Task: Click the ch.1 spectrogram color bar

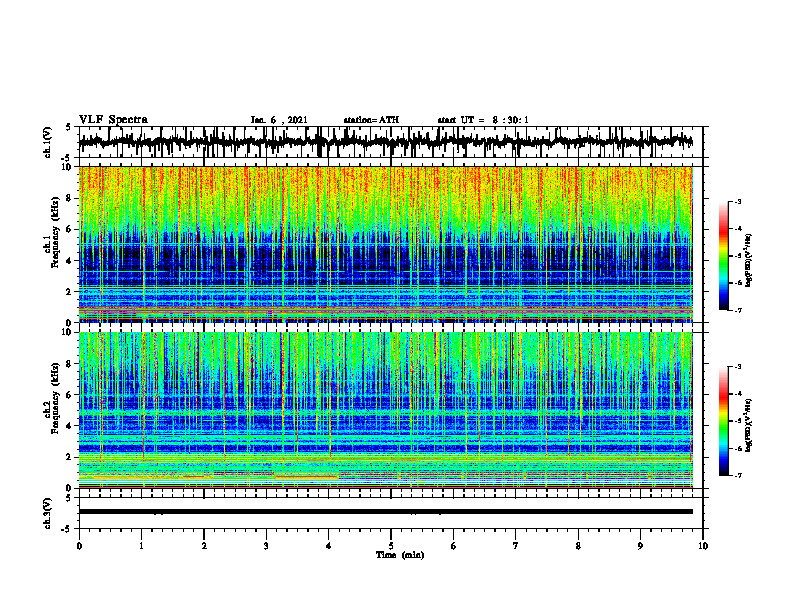Action: click(x=724, y=256)
